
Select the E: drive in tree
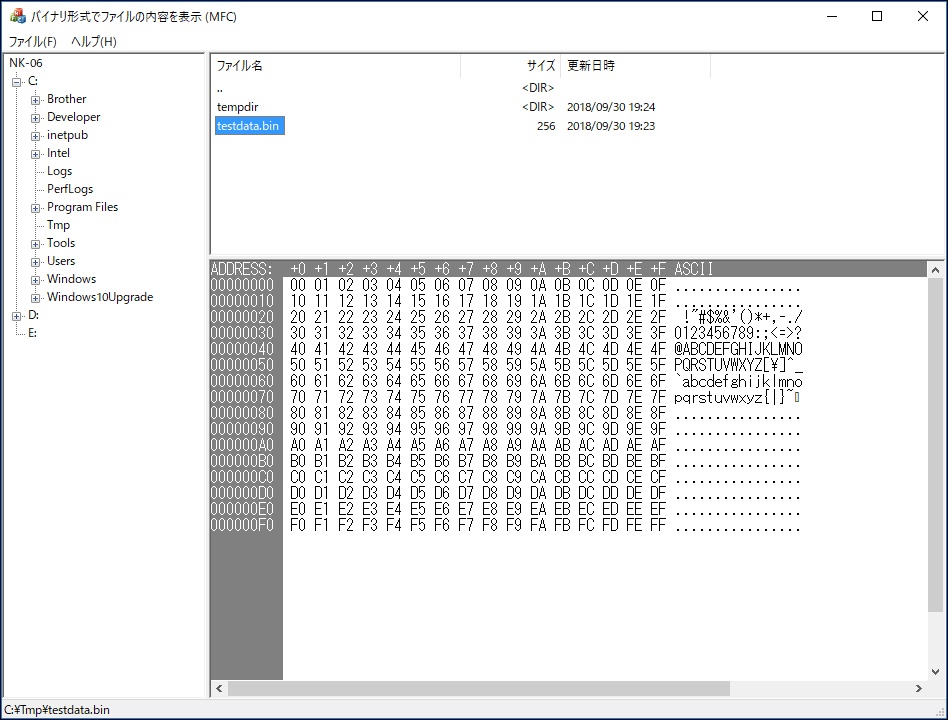click(x=32, y=333)
